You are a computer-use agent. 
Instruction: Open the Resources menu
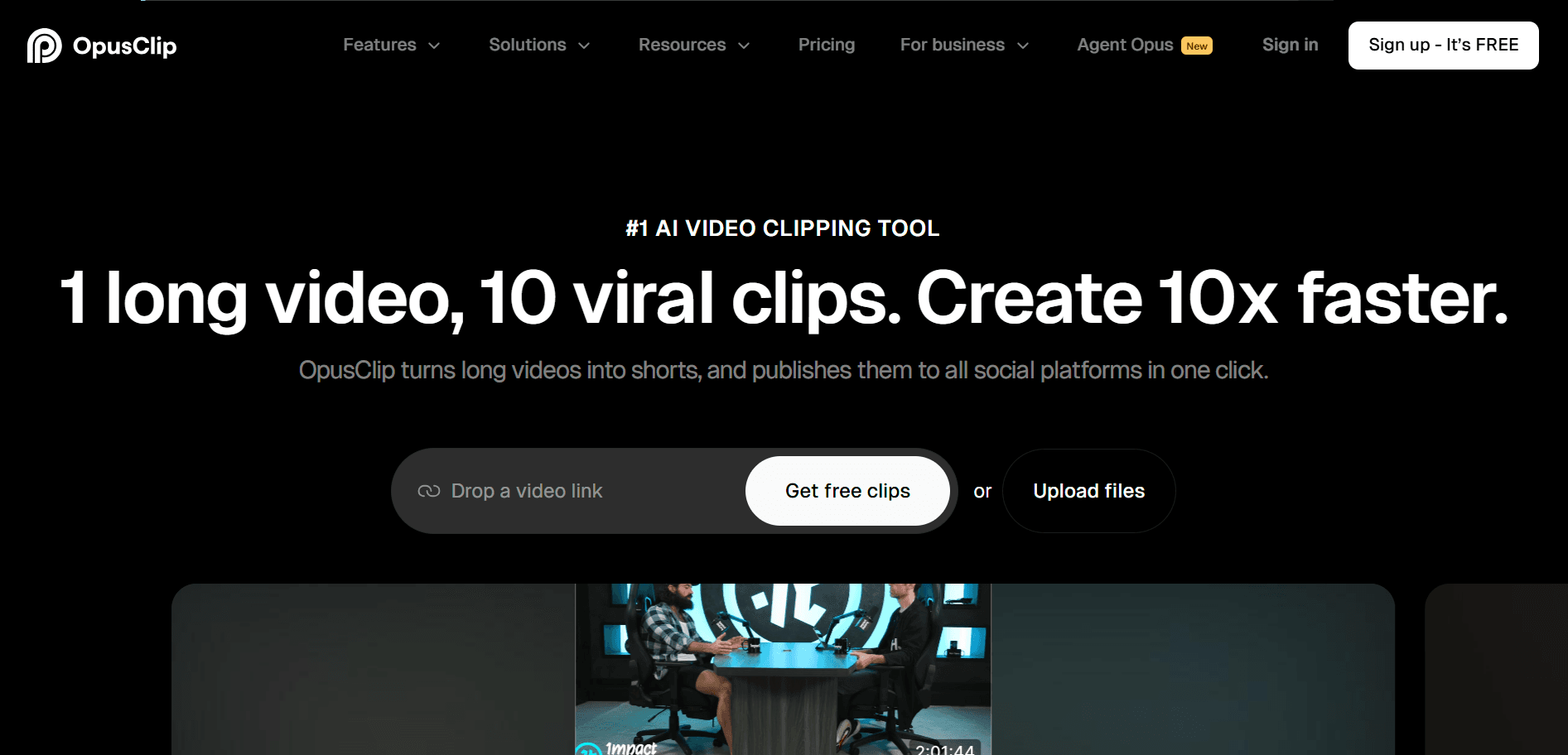pyautogui.click(x=682, y=45)
